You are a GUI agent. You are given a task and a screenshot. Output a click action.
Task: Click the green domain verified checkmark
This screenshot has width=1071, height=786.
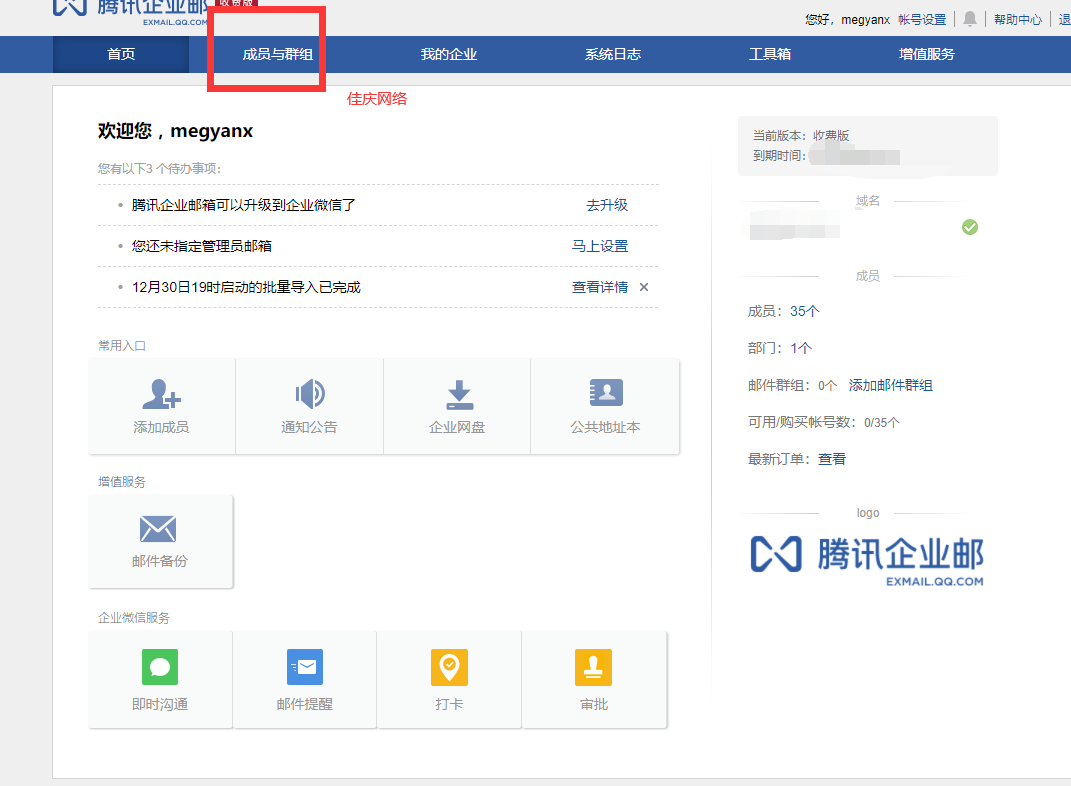pos(970,227)
